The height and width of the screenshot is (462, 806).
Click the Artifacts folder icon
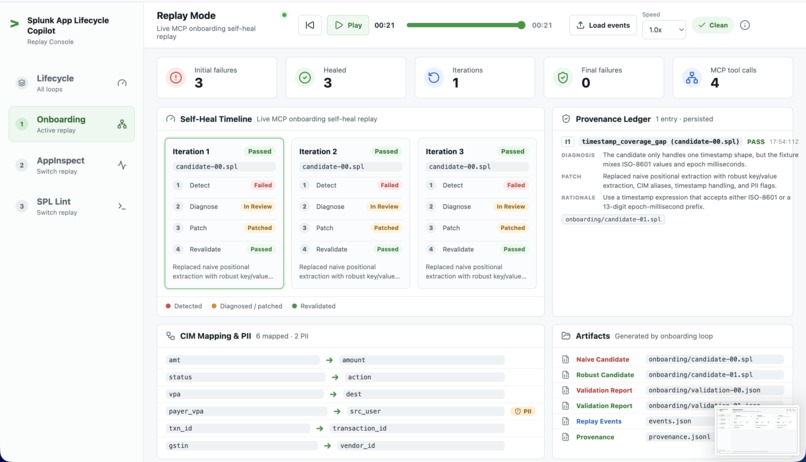point(566,336)
